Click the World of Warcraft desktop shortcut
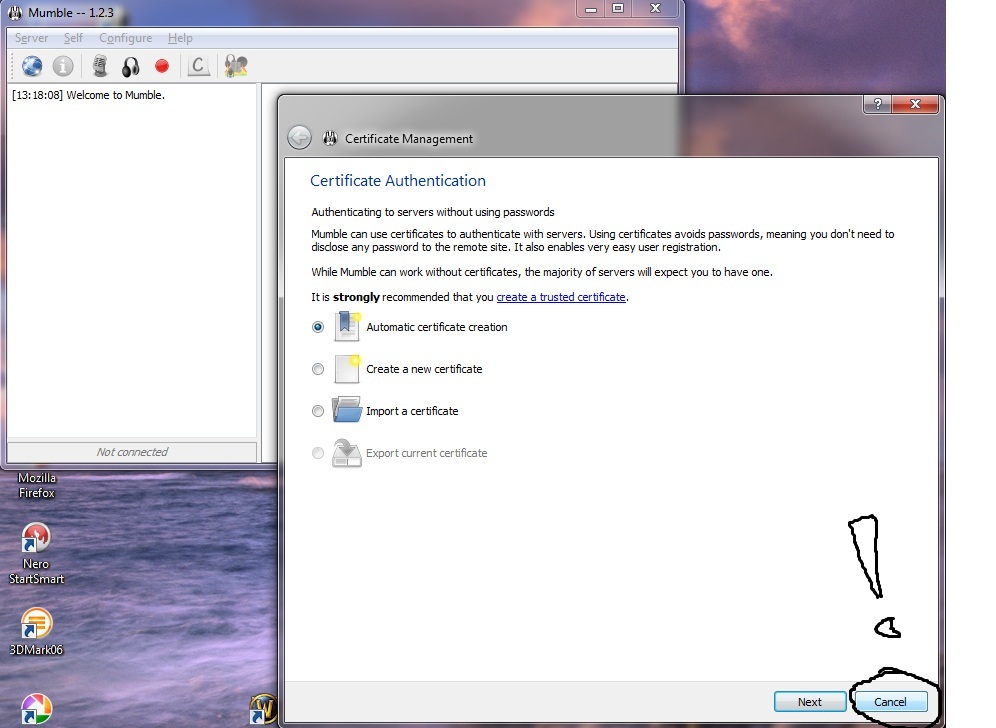The image size is (996, 728). 264,708
